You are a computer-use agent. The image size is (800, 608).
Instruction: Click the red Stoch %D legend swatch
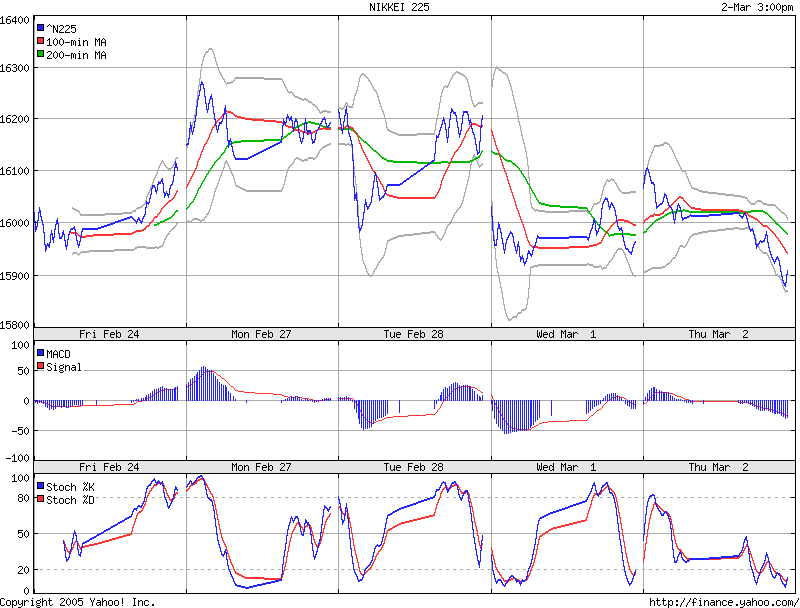(40, 499)
